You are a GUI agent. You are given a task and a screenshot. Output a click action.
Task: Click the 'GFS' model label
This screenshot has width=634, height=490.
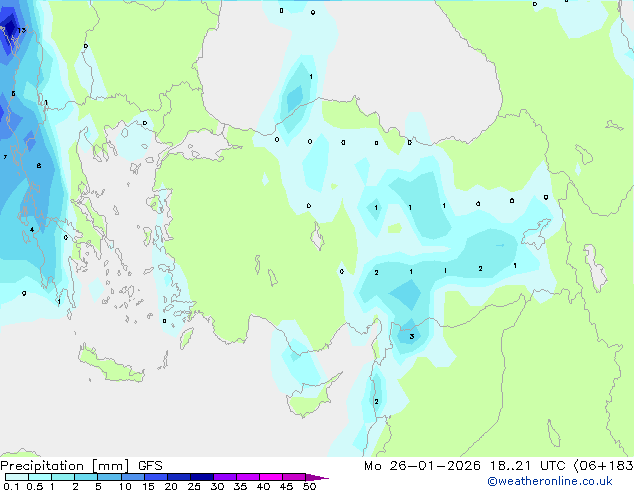pos(150,466)
